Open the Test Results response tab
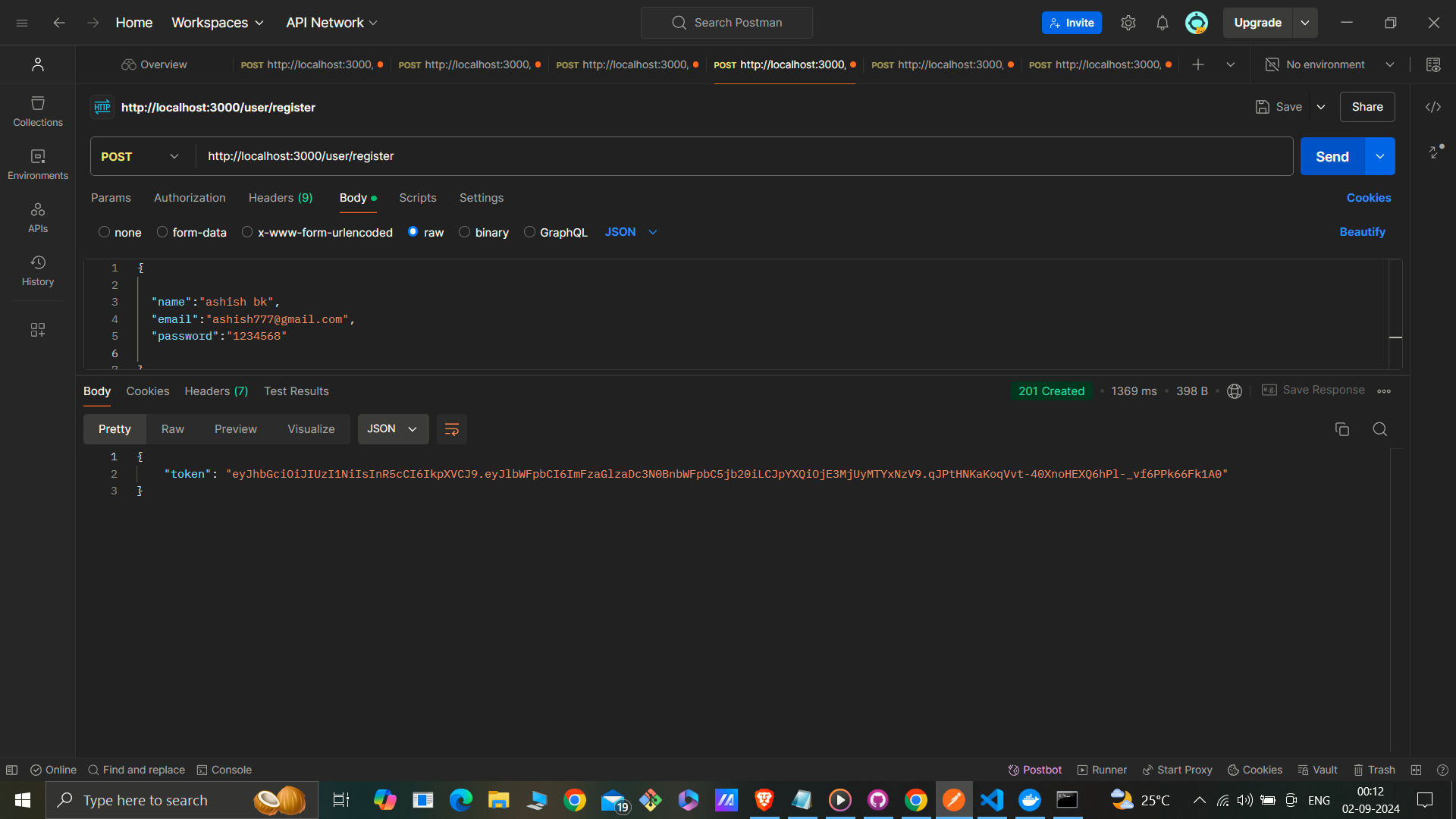Image resolution: width=1456 pixels, height=819 pixels. click(x=296, y=391)
